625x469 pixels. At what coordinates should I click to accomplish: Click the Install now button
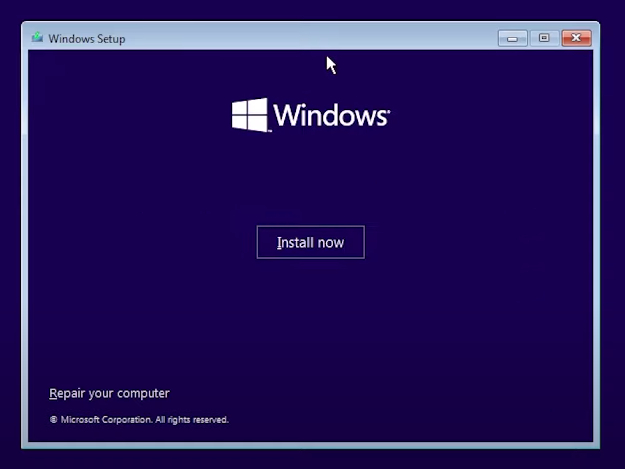tap(311, 242)
